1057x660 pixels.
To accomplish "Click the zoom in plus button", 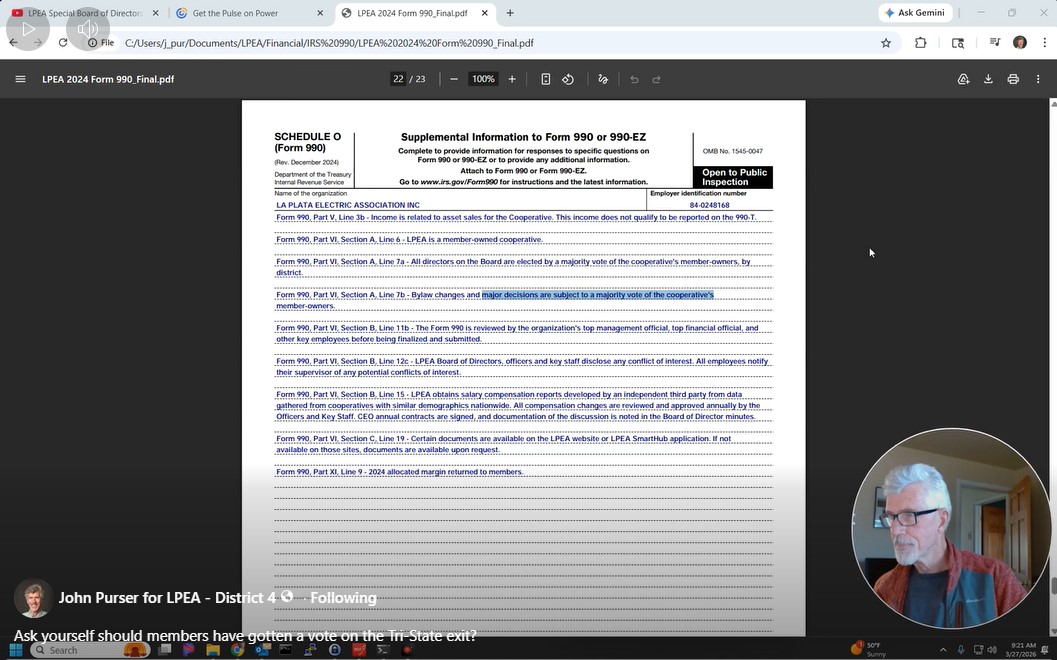I will (512, 79).
